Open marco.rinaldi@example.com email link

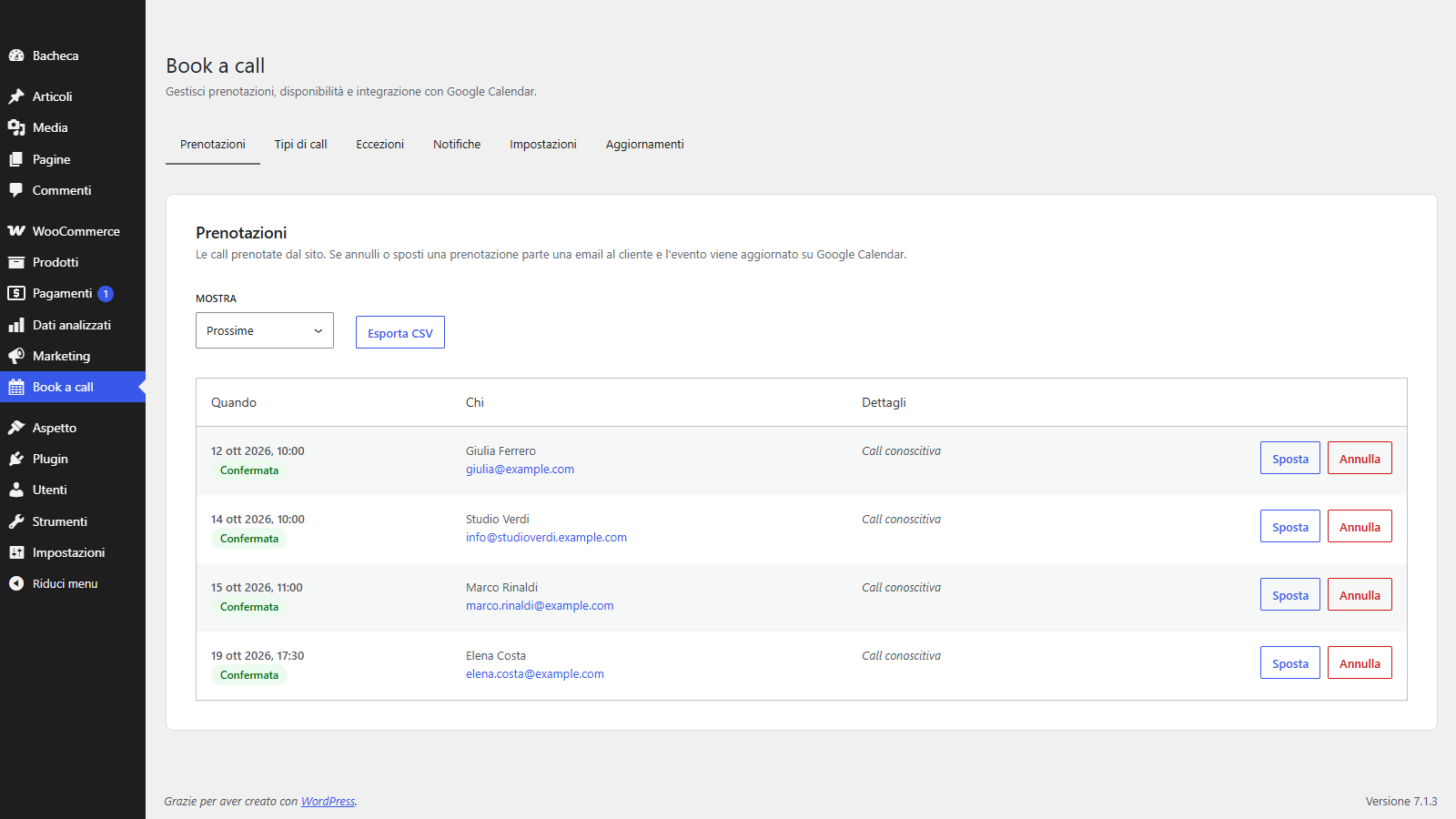click(540, 606)
